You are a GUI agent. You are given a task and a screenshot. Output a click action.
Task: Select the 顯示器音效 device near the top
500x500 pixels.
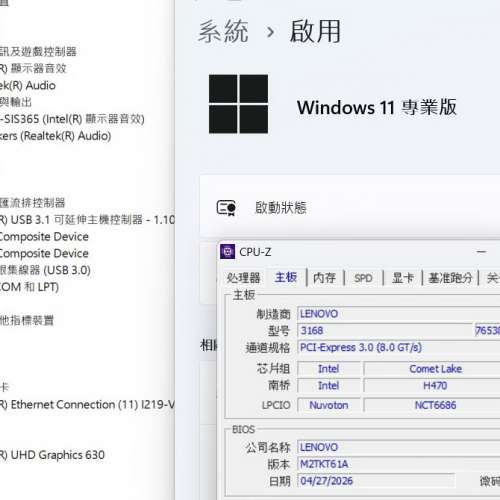click(x=33, y=68)
